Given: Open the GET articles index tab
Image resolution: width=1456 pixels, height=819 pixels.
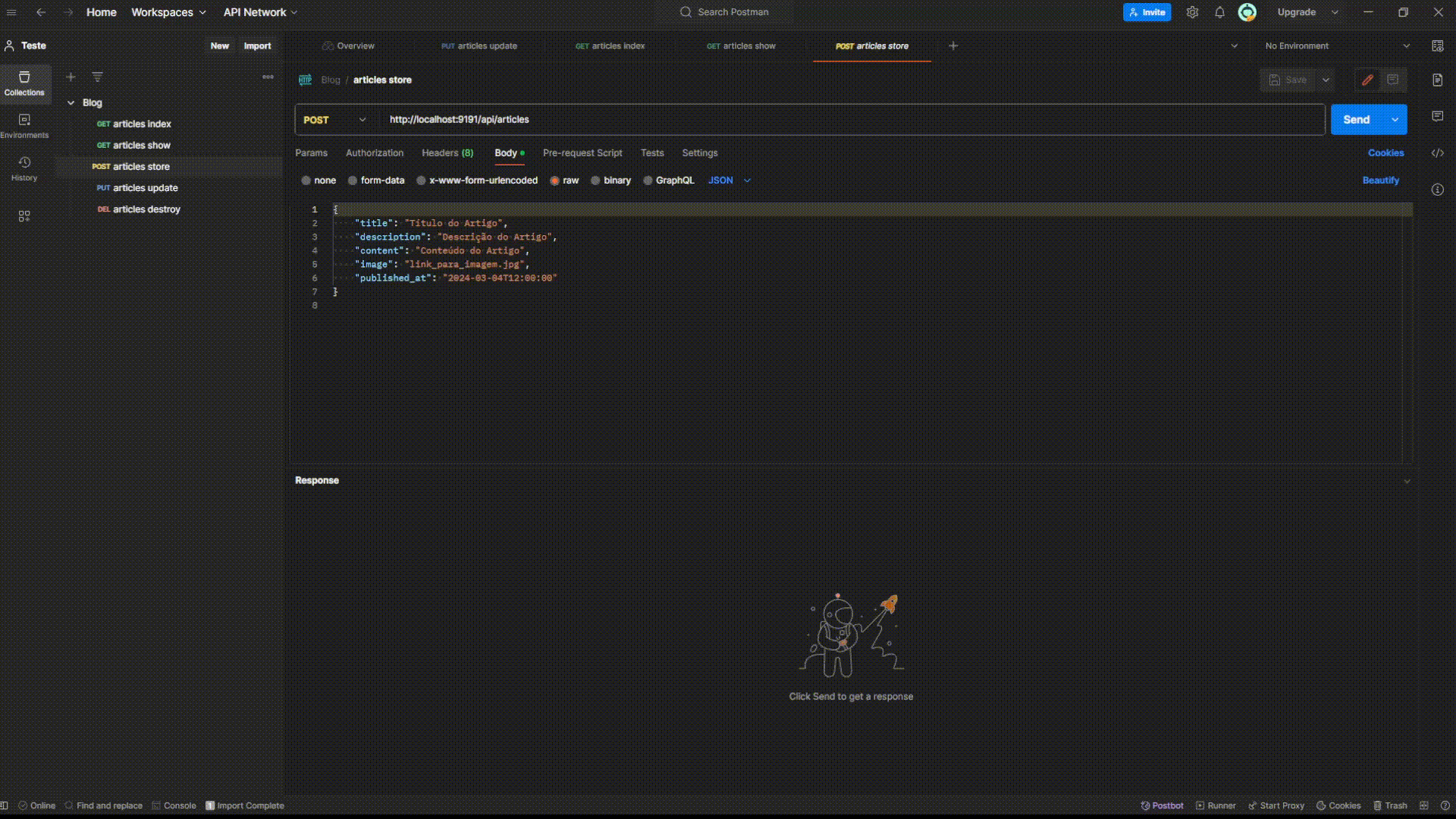Looking at the screenshot, I should 610,45.
